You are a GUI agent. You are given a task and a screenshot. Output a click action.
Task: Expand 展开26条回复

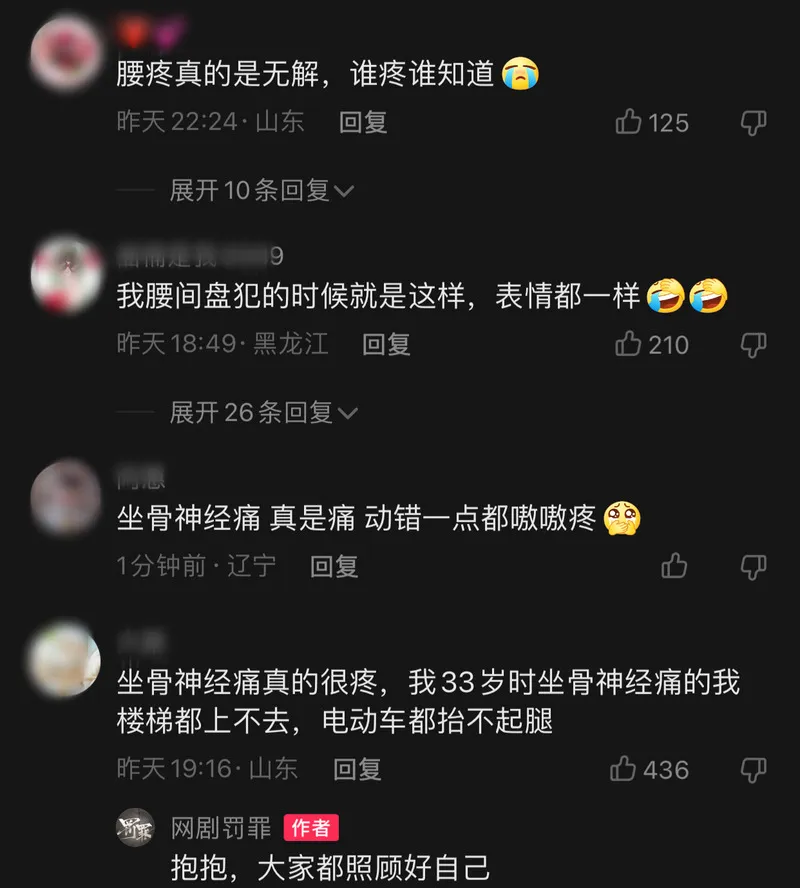pos(264,412)
